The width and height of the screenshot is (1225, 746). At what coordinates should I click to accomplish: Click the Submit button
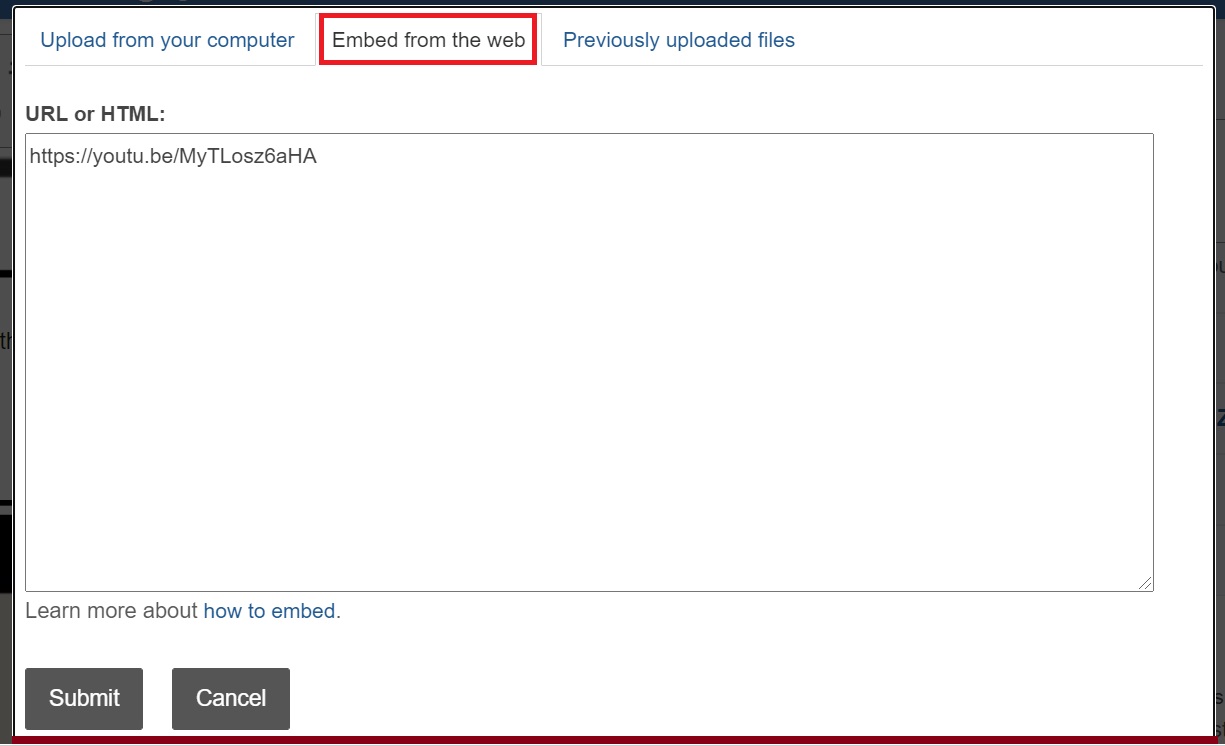click(84, 698)
